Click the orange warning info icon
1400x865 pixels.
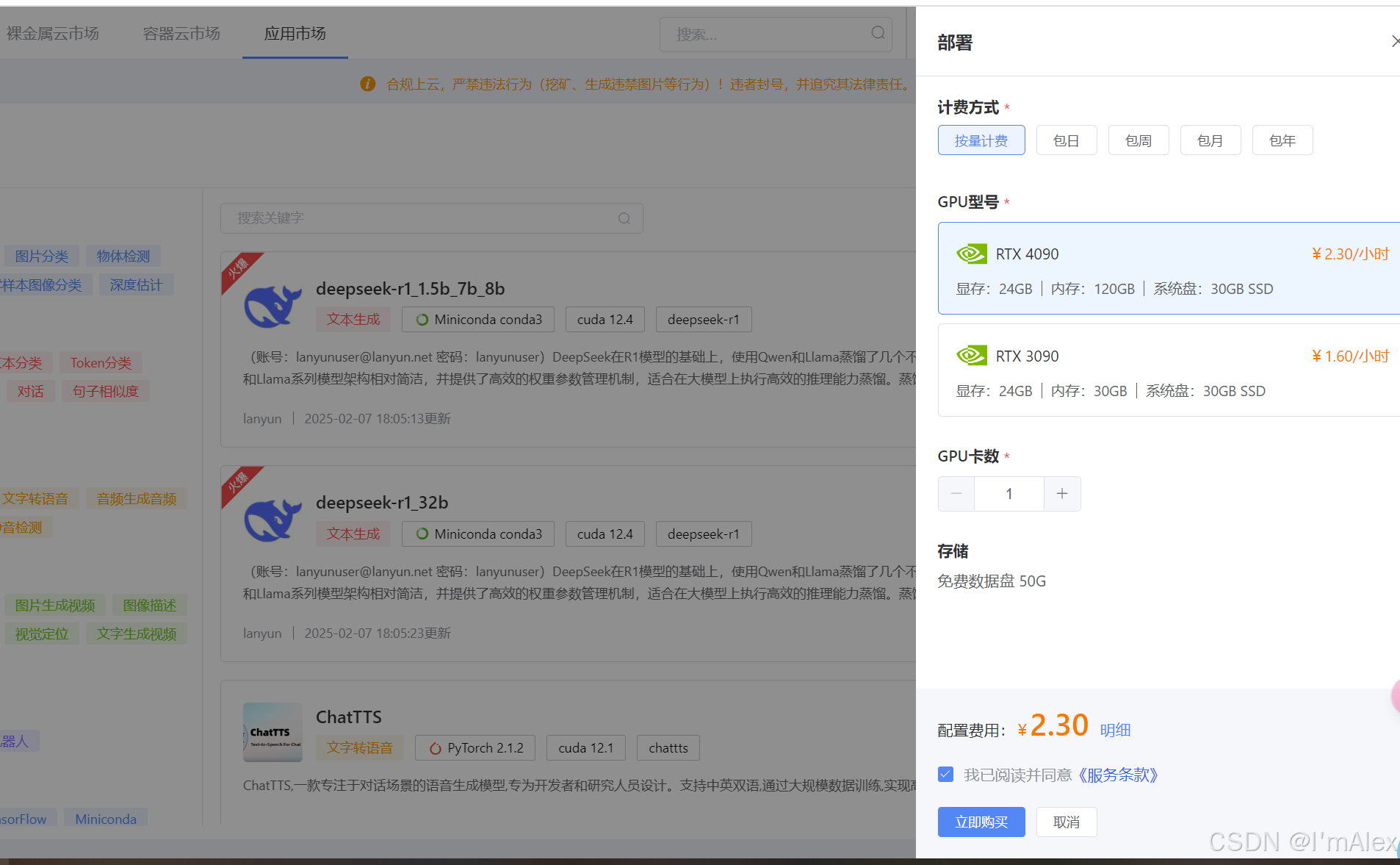[368, 84]
